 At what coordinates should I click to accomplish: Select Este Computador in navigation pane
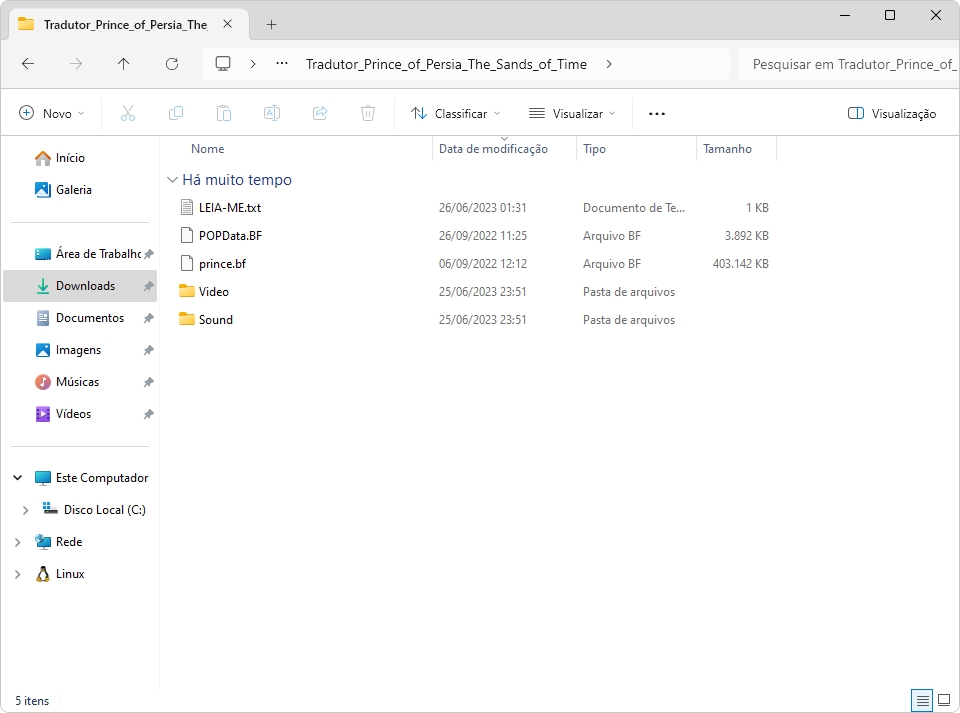(x=91, y=478)
